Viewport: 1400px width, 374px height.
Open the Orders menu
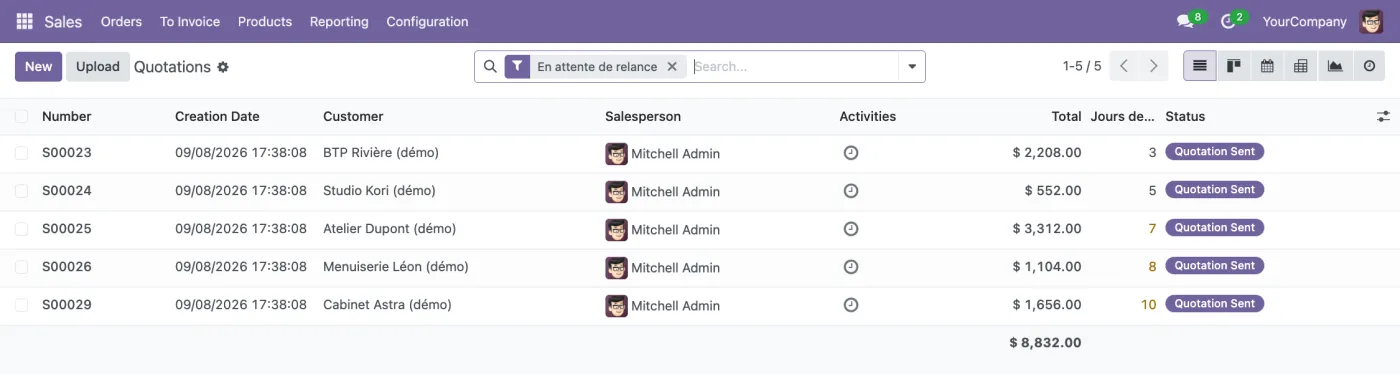click(121, 21)
